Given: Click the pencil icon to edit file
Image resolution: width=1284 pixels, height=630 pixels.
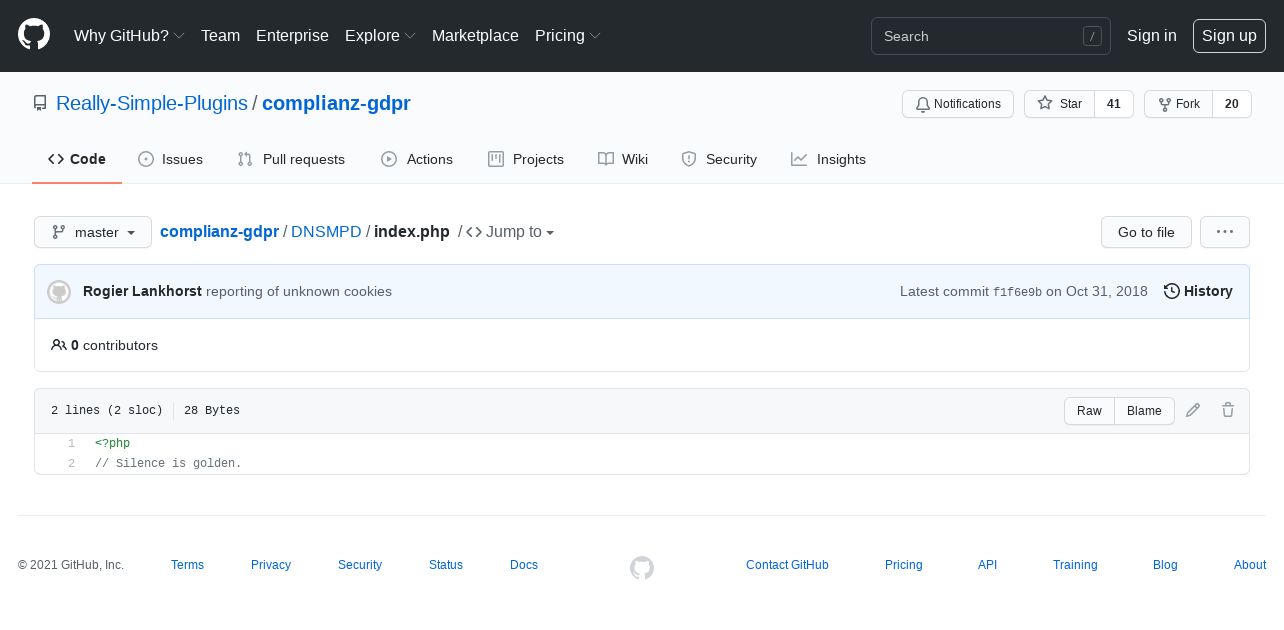Looking at the screenshot, I should click(x=1193, y=410).
